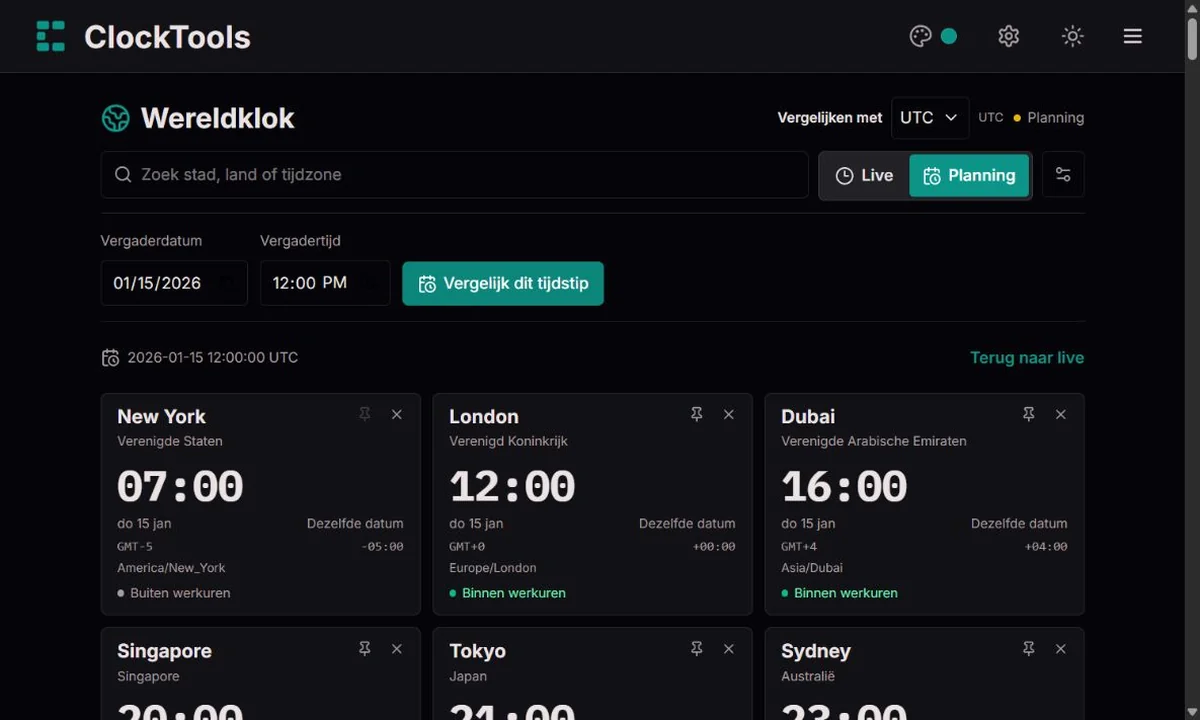Remove the Dubai card
The width and height of the screenshot is (1200, 720).
[1061, 414]
